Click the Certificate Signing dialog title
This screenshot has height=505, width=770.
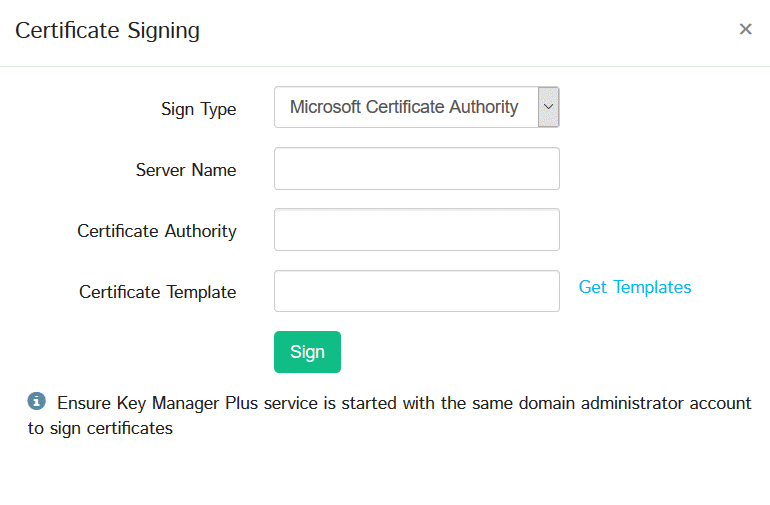point(107,30)
